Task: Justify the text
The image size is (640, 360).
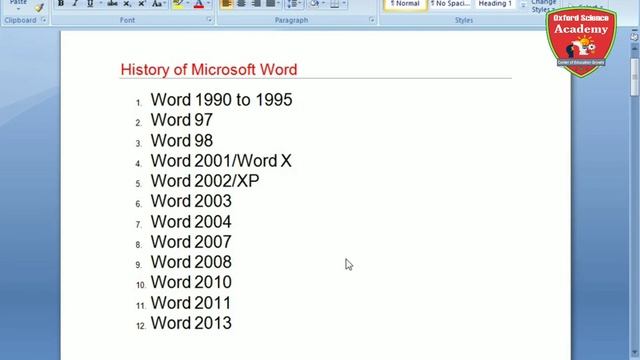Action: coord(271,4)
